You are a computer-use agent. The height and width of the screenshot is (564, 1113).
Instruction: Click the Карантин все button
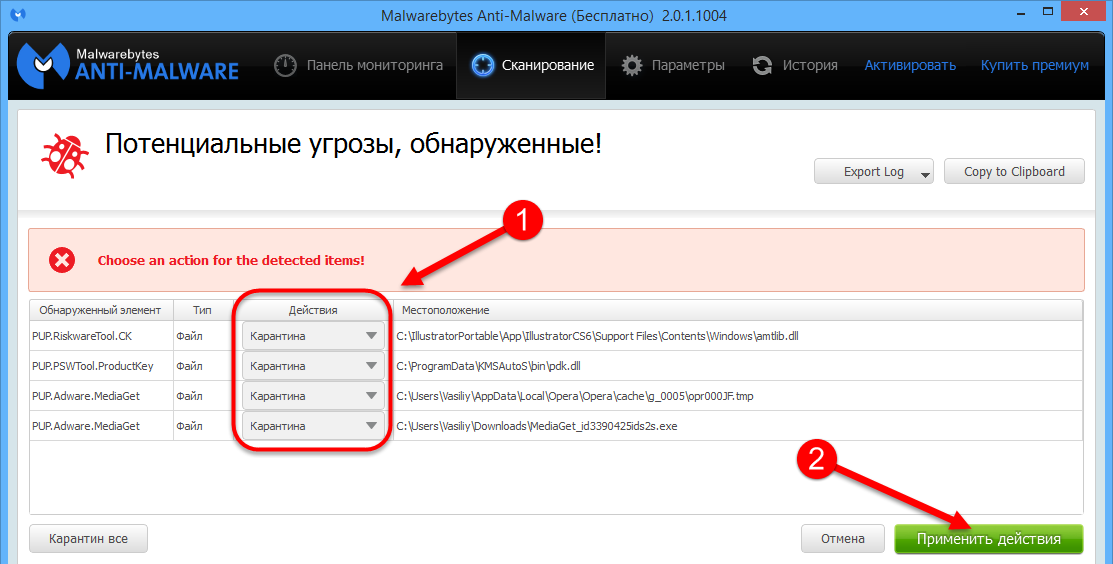tap(89, 539)
